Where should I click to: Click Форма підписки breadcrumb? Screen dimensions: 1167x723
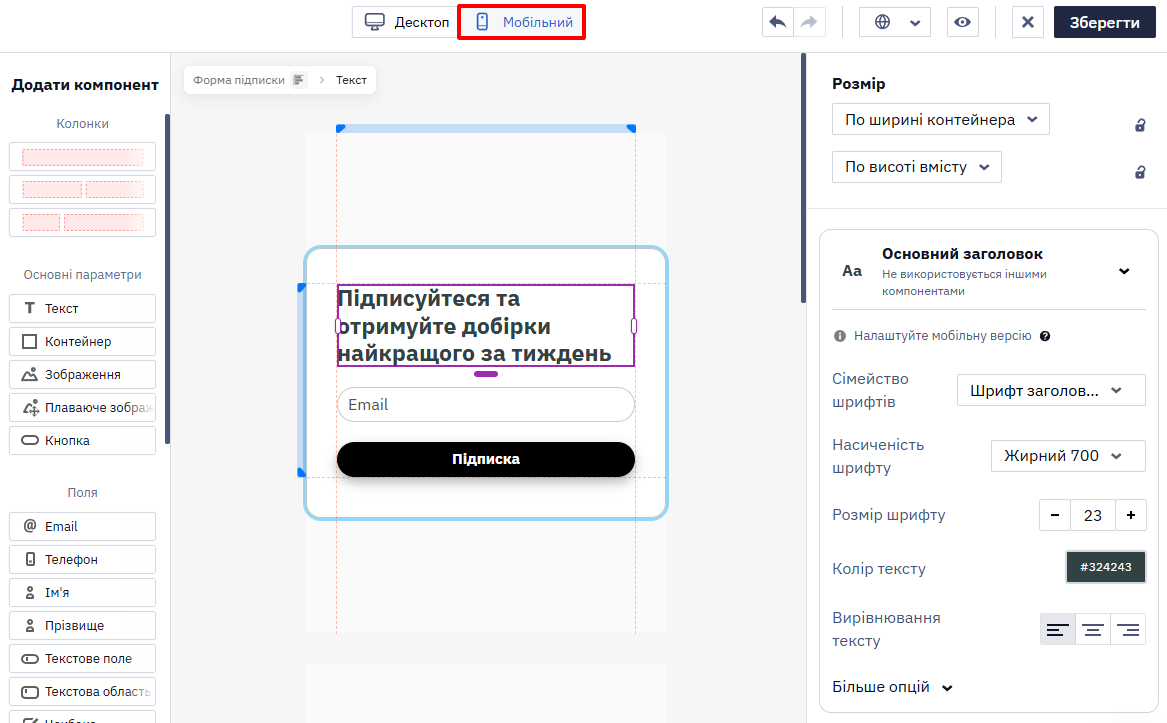[239, 80]
